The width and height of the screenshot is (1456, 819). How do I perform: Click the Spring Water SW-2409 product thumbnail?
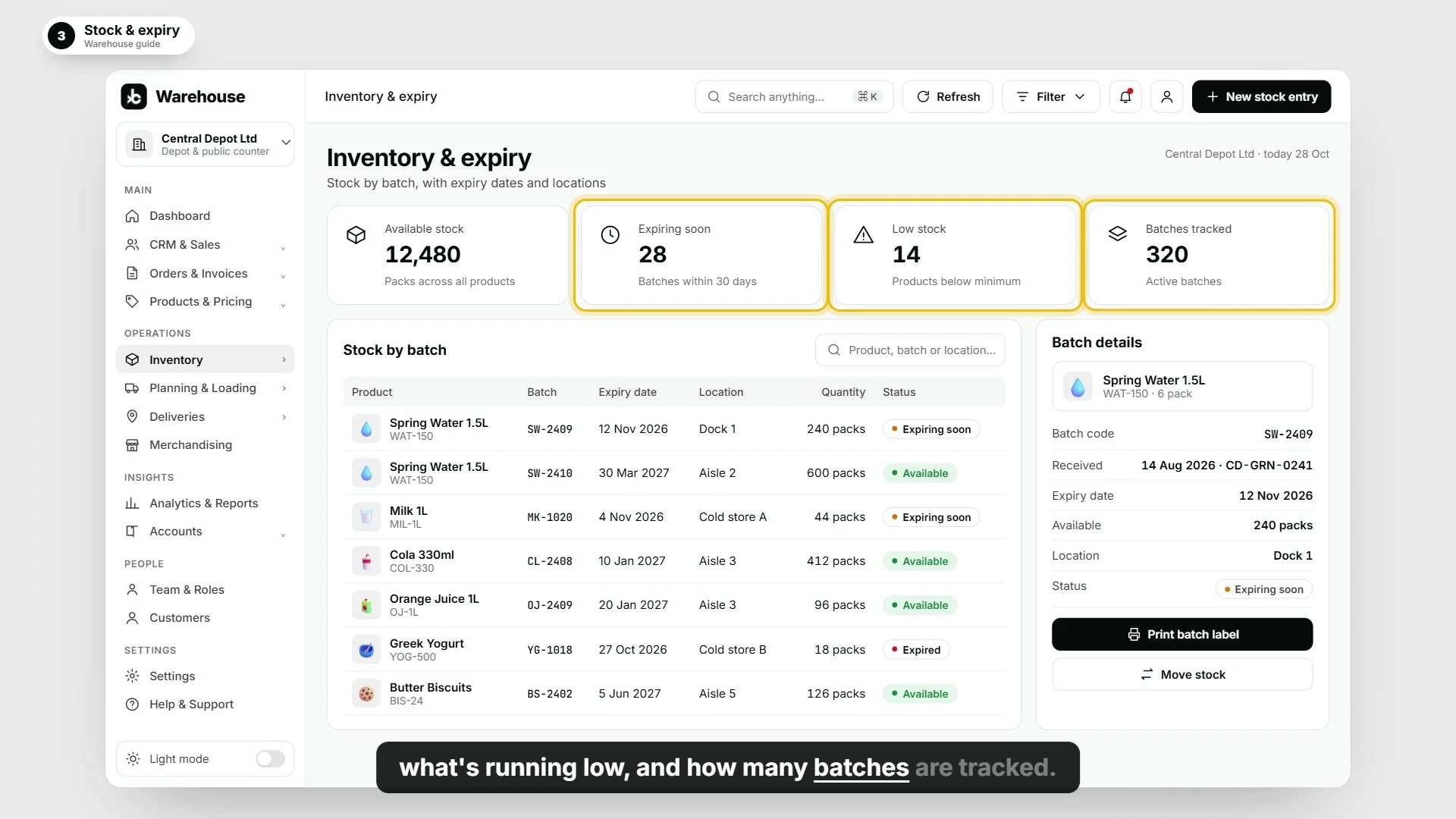(366, 429)
